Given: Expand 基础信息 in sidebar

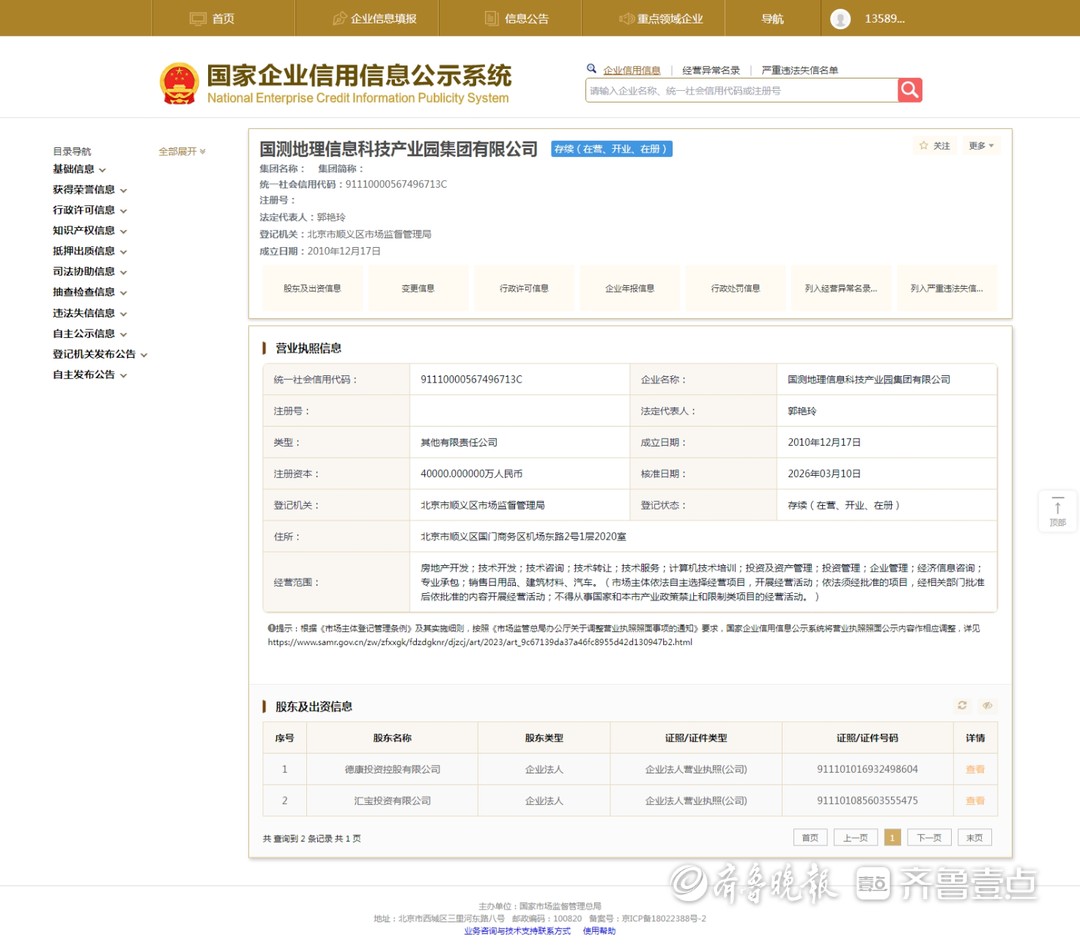Looking at the screenshot, I should pos(79,169).
